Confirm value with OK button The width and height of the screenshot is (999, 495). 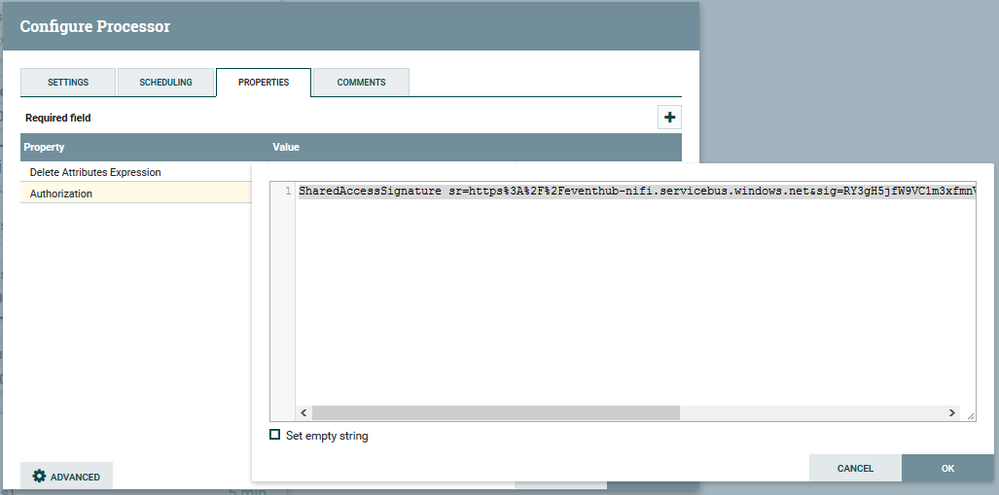click(x=947, y=468)
